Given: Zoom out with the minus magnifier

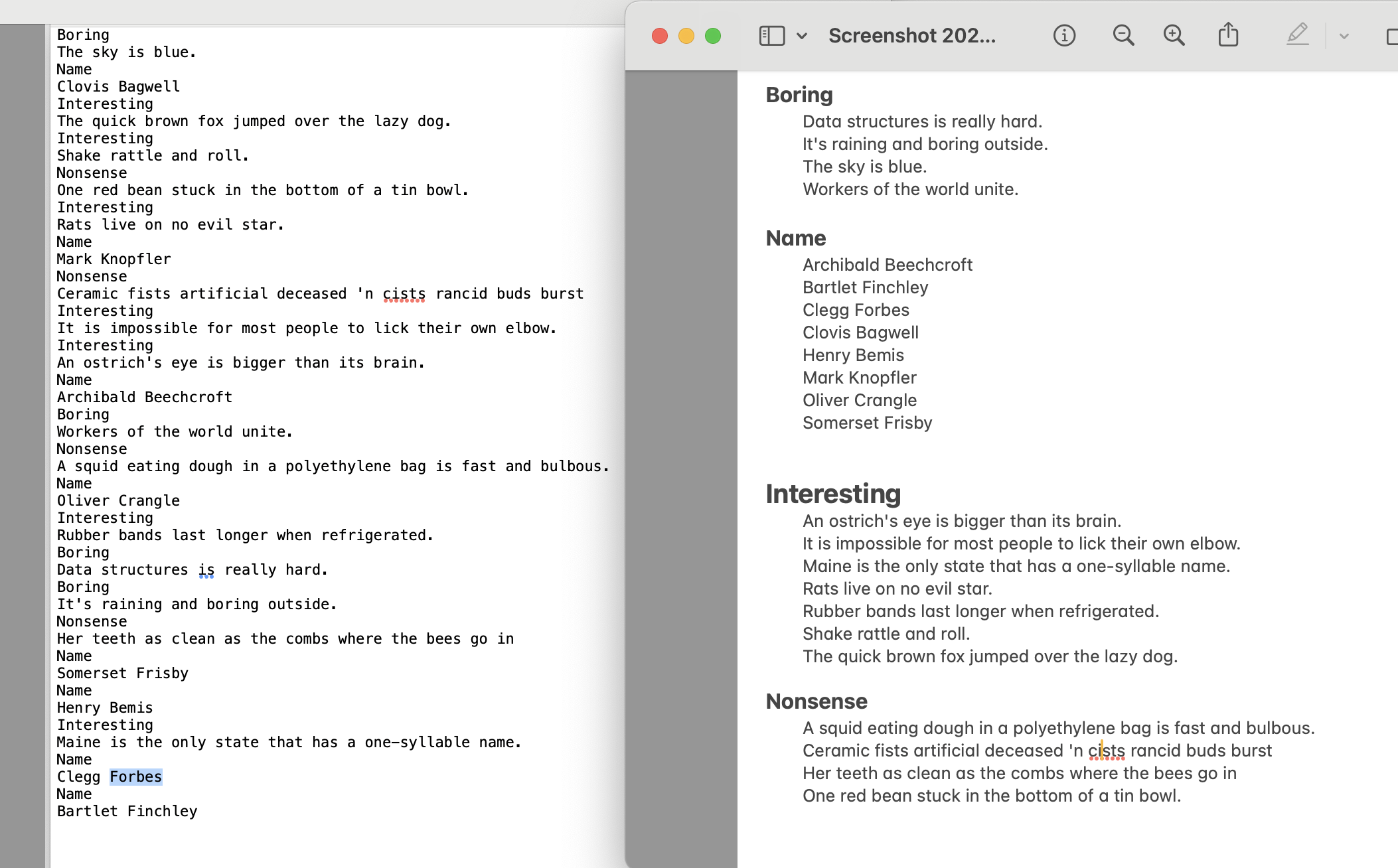Looking at the screenshot, I should pos(1123,36).
